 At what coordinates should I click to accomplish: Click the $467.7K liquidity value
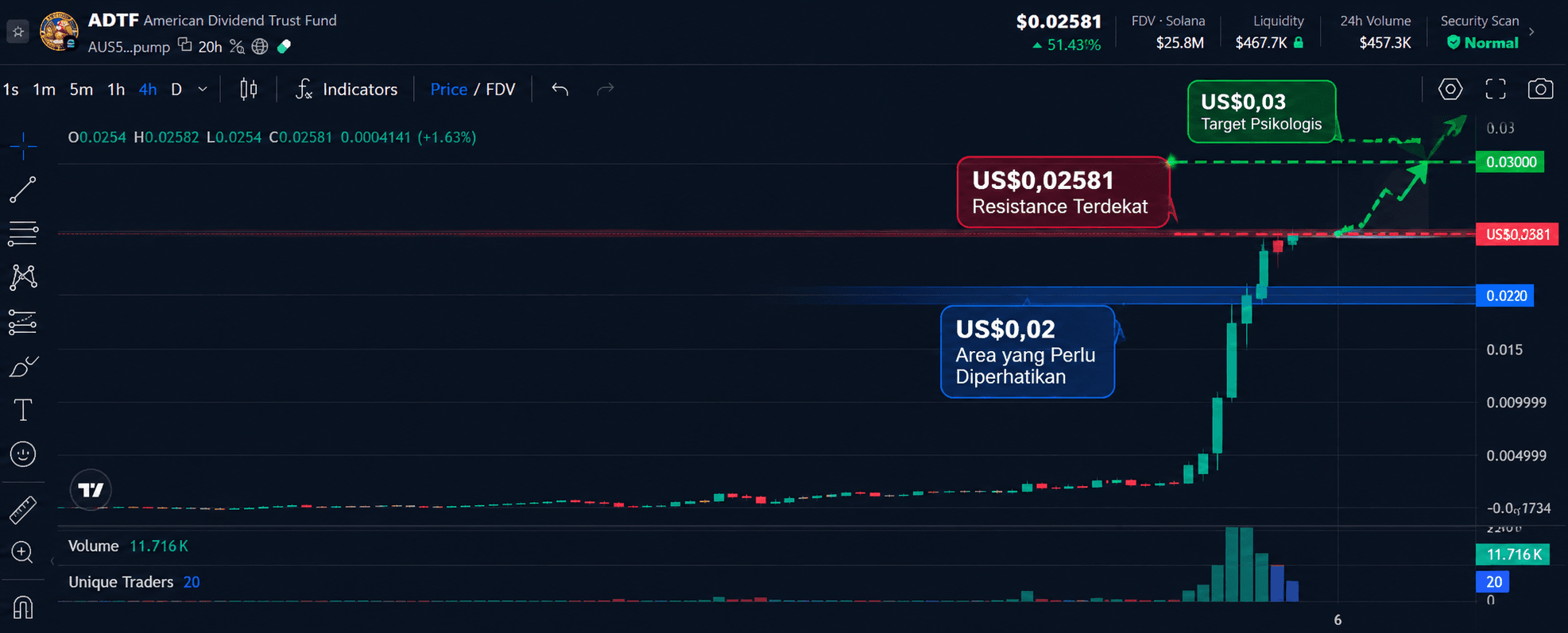click(1261, 43)
